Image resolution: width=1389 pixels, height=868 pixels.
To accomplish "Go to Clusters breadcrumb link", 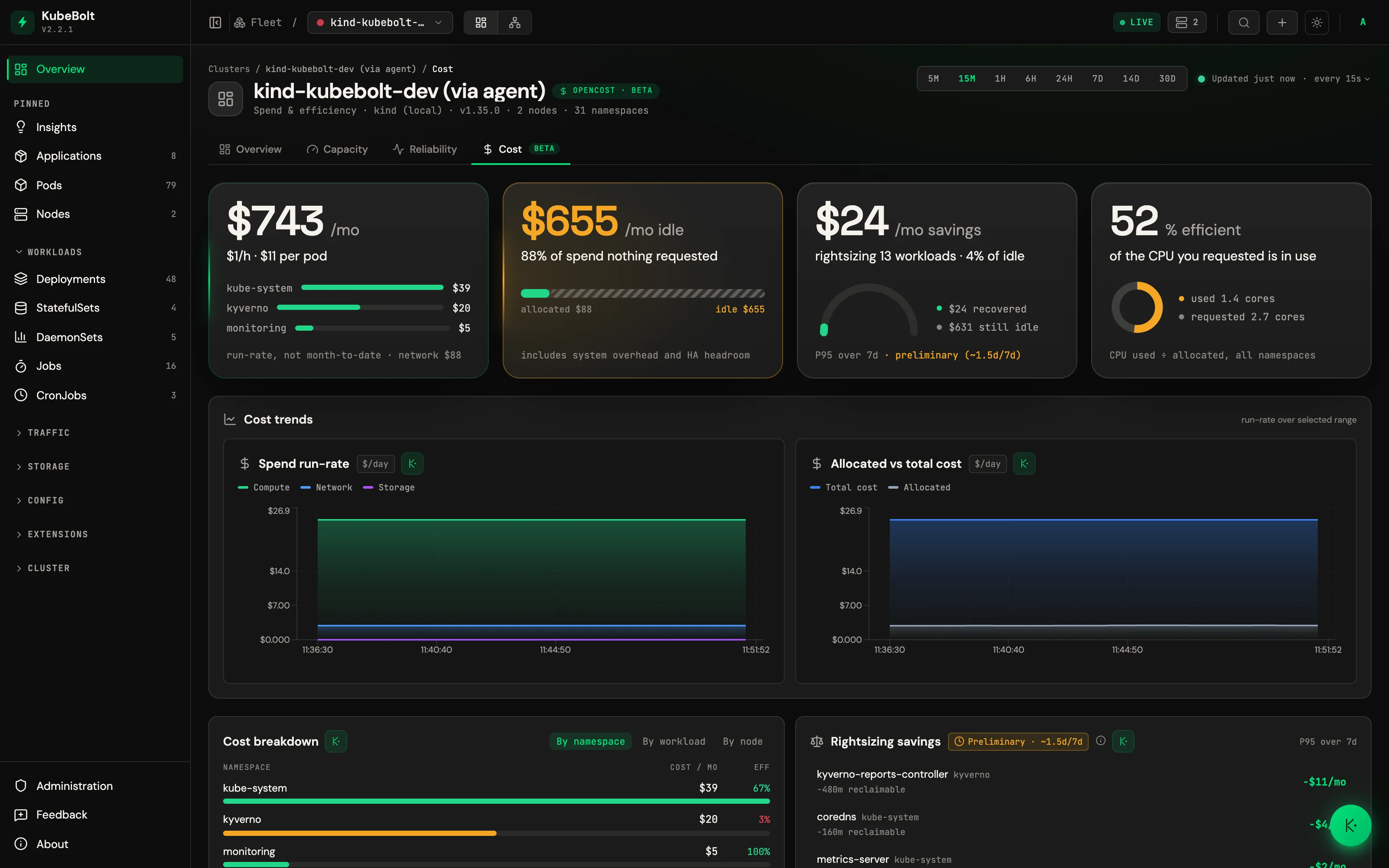I will (229, 69).
